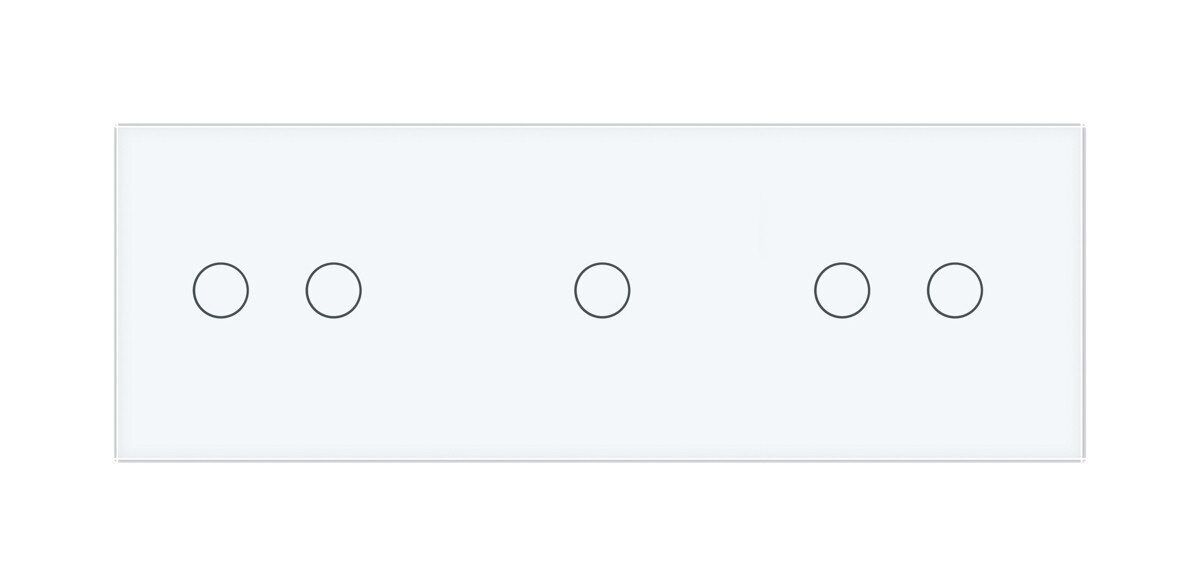Click the first circle on the switch panel
The height and width of the screenshot is (586, 1200).
click(x=220, y=291)
